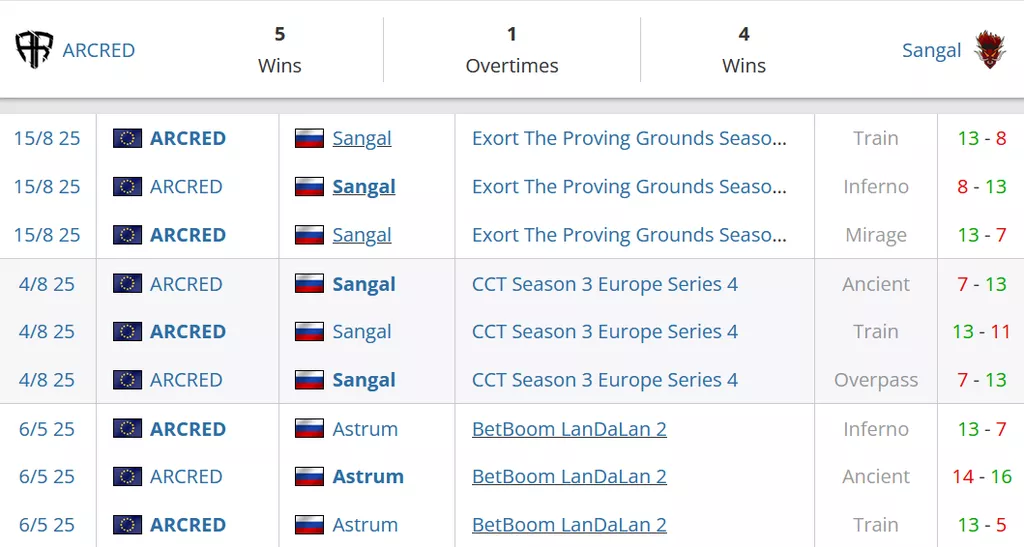The height and width of the screenshot is (547, 1024).
Task: Open the ARCRED team link in header
Action: point(98,50)
